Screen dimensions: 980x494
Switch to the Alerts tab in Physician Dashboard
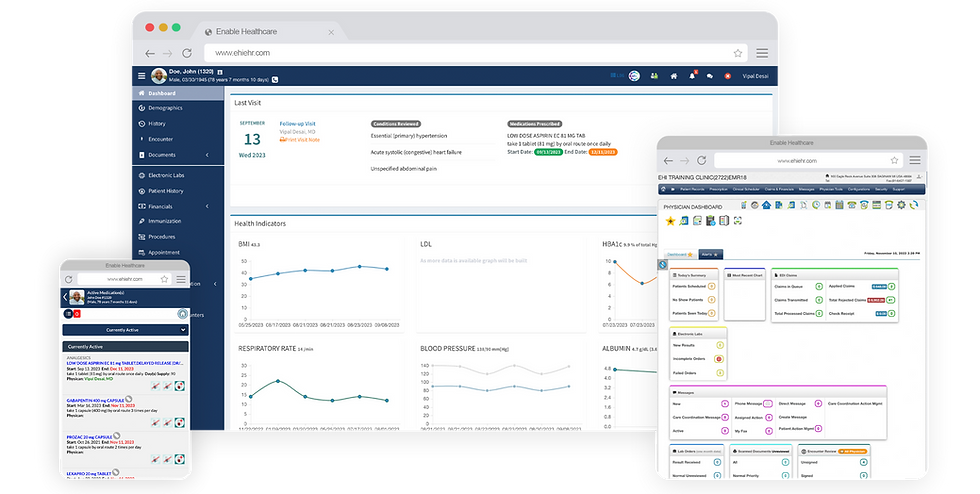point(710,255)
